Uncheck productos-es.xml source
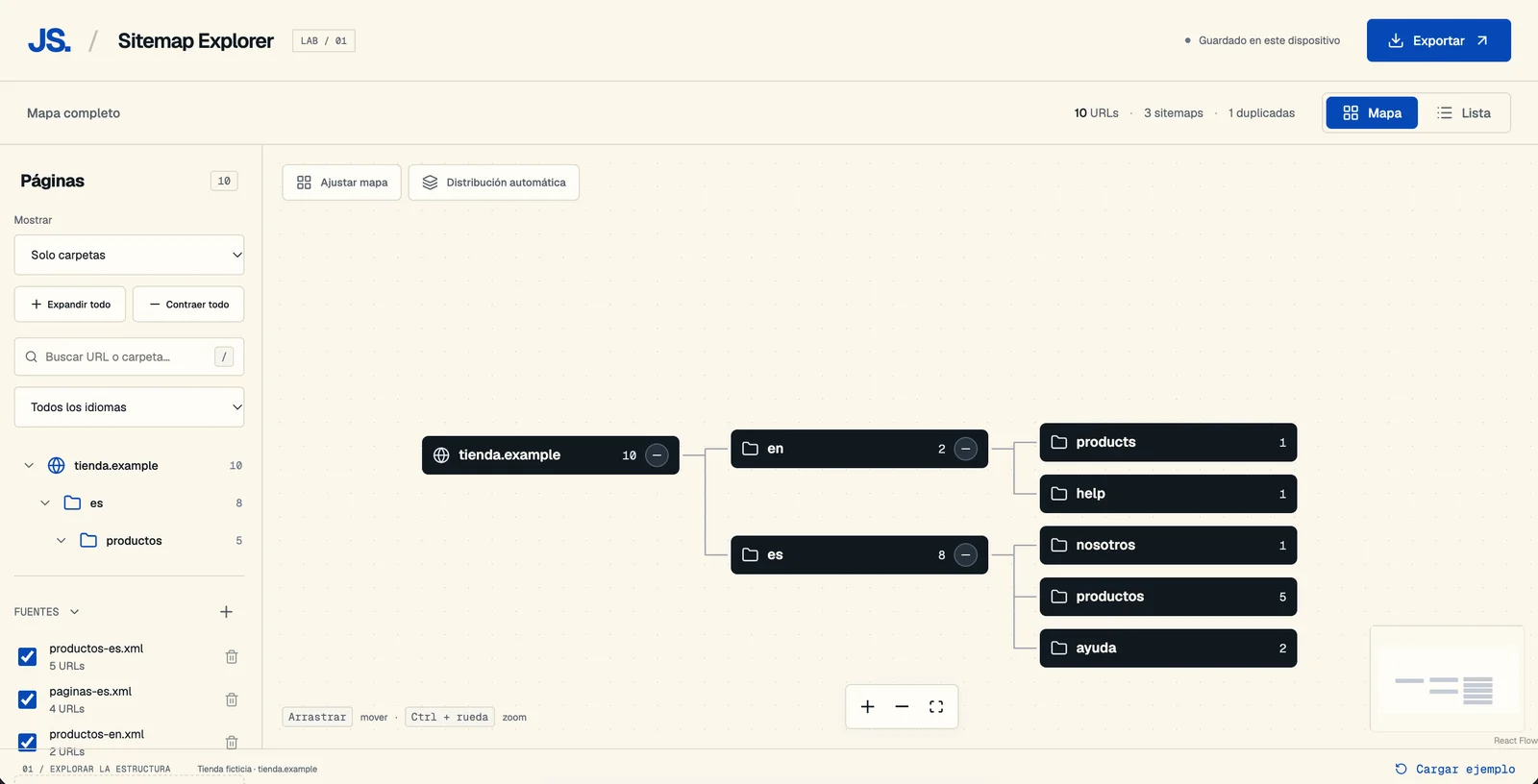 [28, 657]
